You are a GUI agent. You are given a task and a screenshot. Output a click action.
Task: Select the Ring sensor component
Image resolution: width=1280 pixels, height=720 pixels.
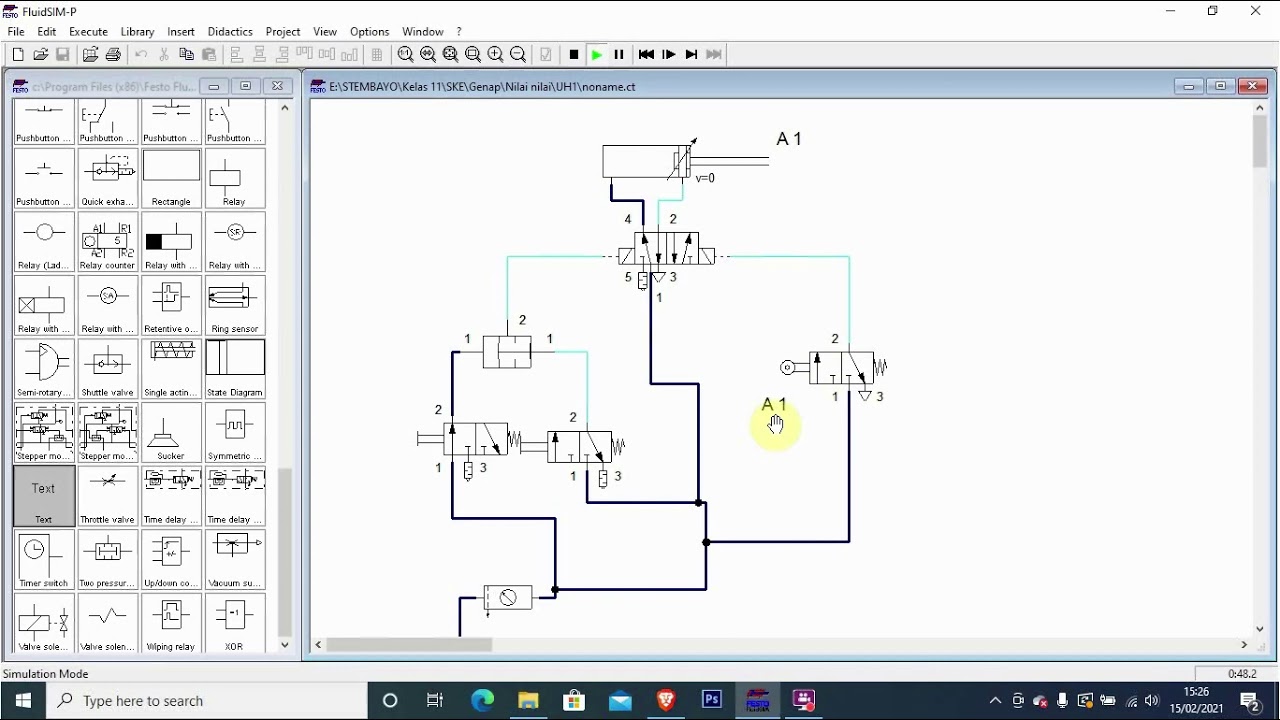click(x=234, y=306)
